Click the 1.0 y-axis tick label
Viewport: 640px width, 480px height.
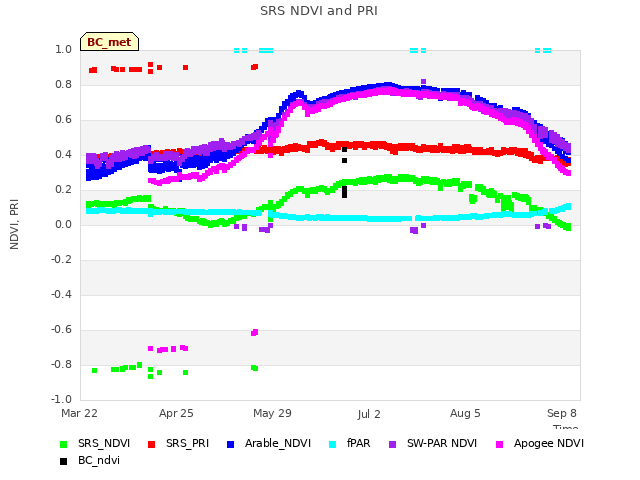pyautogui.click(x=63, y=49)
